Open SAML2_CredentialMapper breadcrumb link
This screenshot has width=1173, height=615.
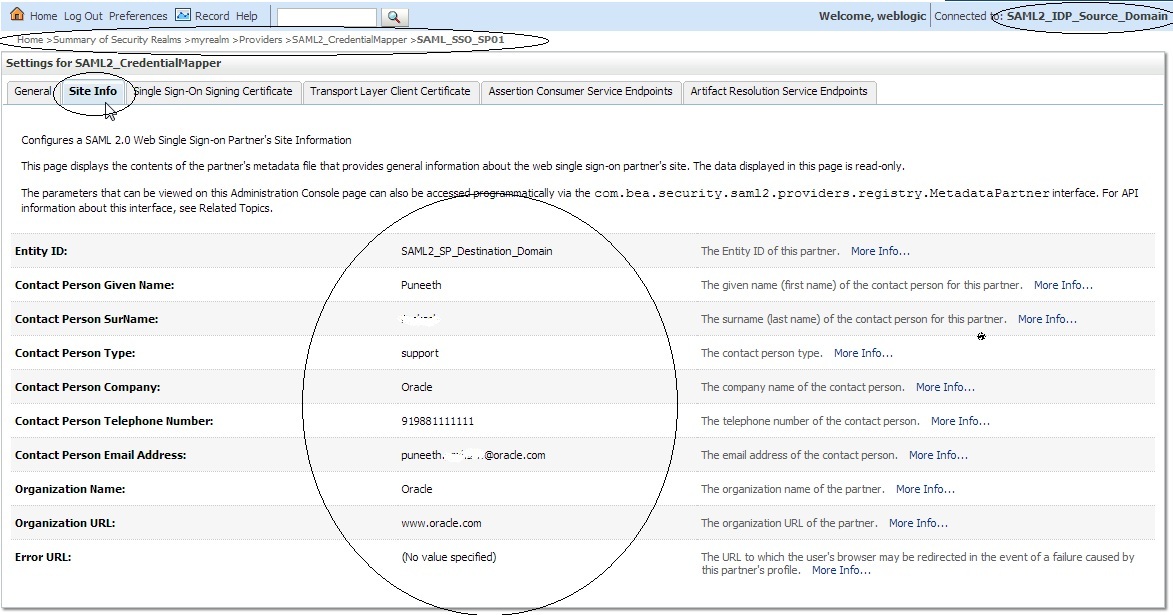(x=349, y=40)
